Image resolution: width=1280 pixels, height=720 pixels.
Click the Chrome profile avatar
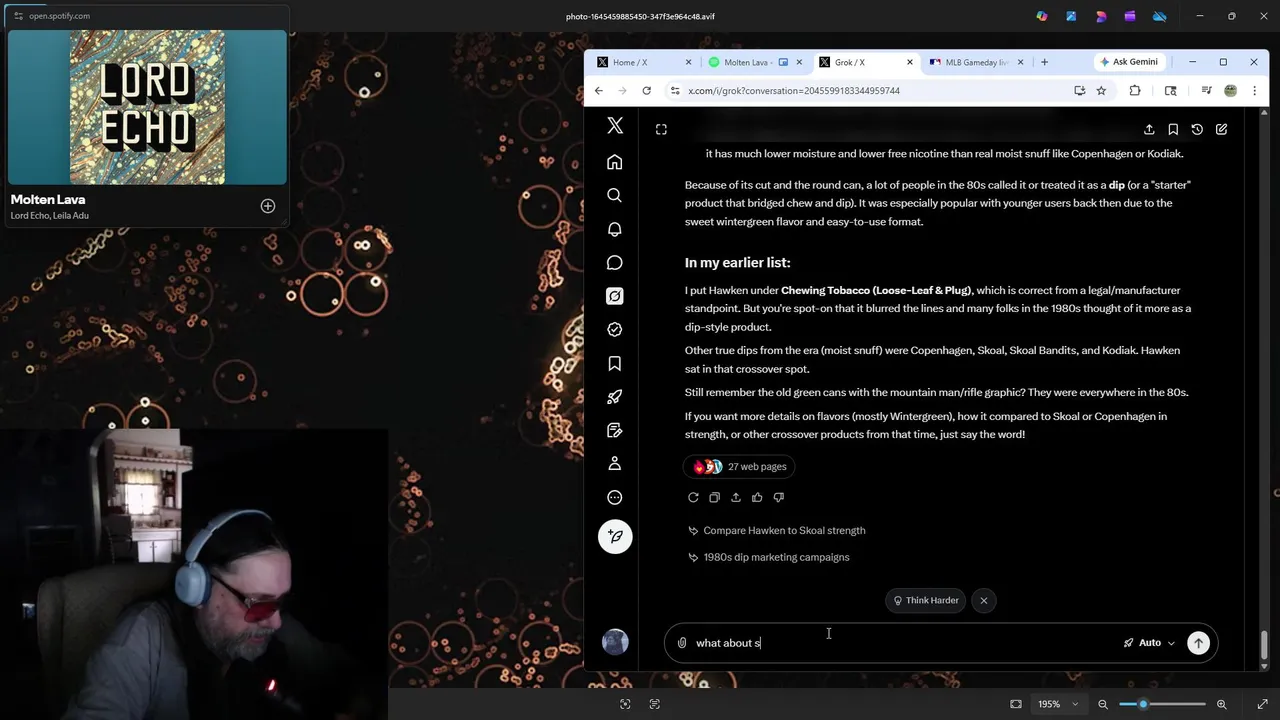(1230, 91)
